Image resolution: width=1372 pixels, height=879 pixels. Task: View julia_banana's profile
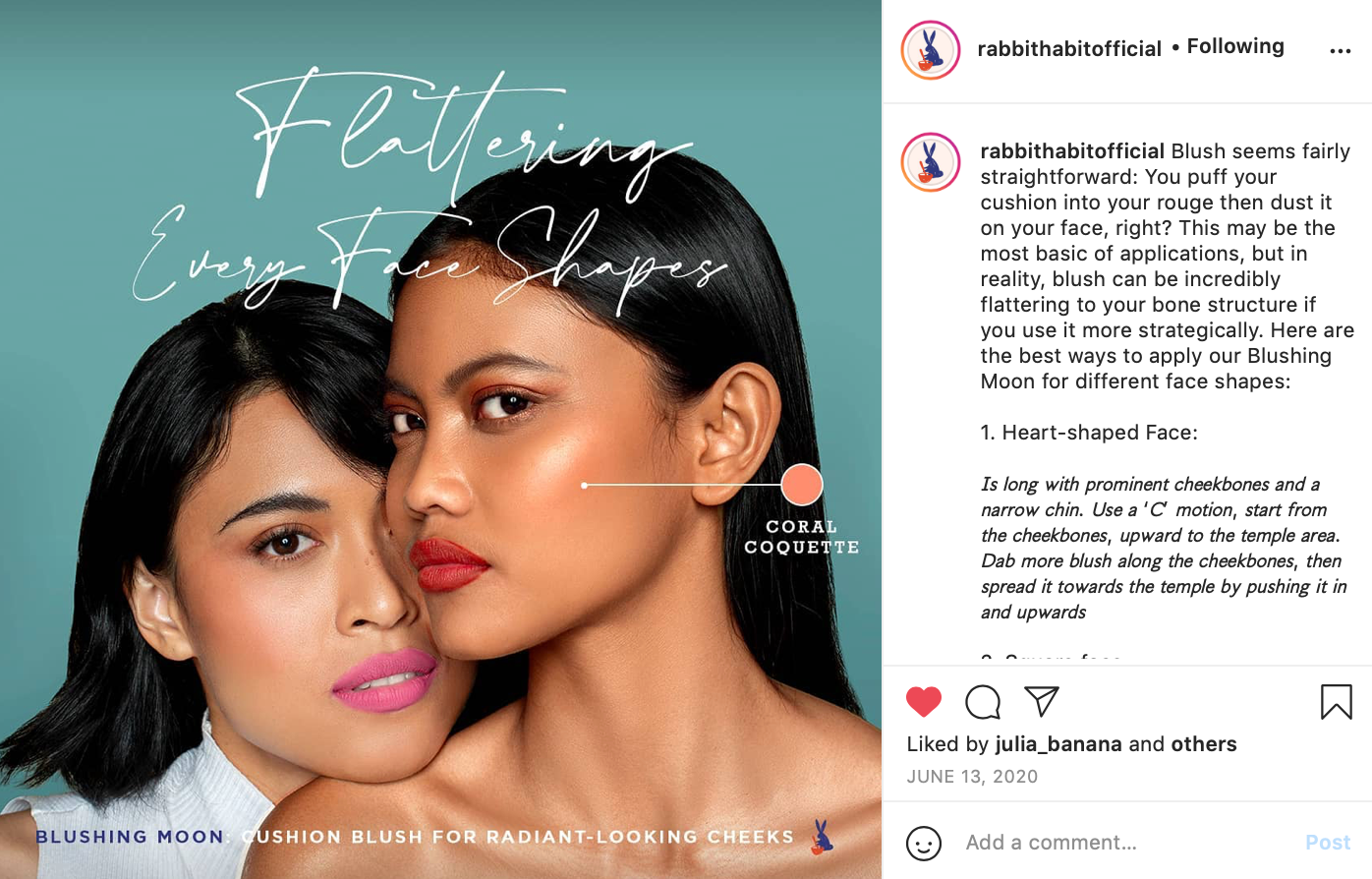(1058, 744)
